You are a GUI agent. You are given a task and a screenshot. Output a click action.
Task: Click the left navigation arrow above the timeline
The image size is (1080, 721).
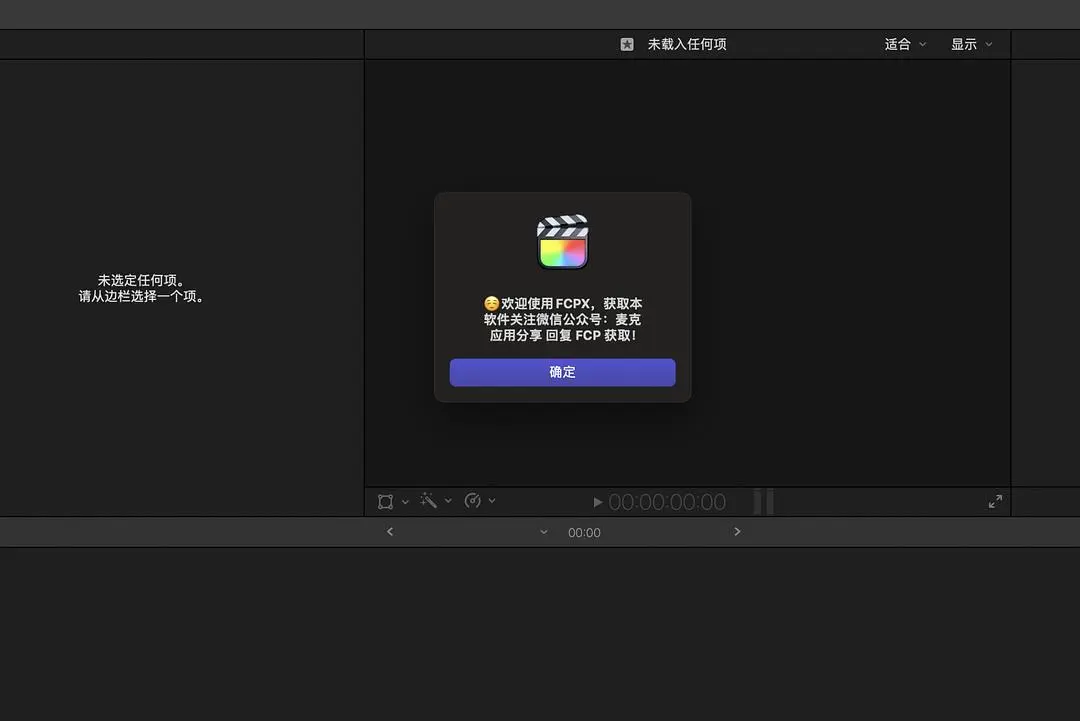[x=390, y=532]
